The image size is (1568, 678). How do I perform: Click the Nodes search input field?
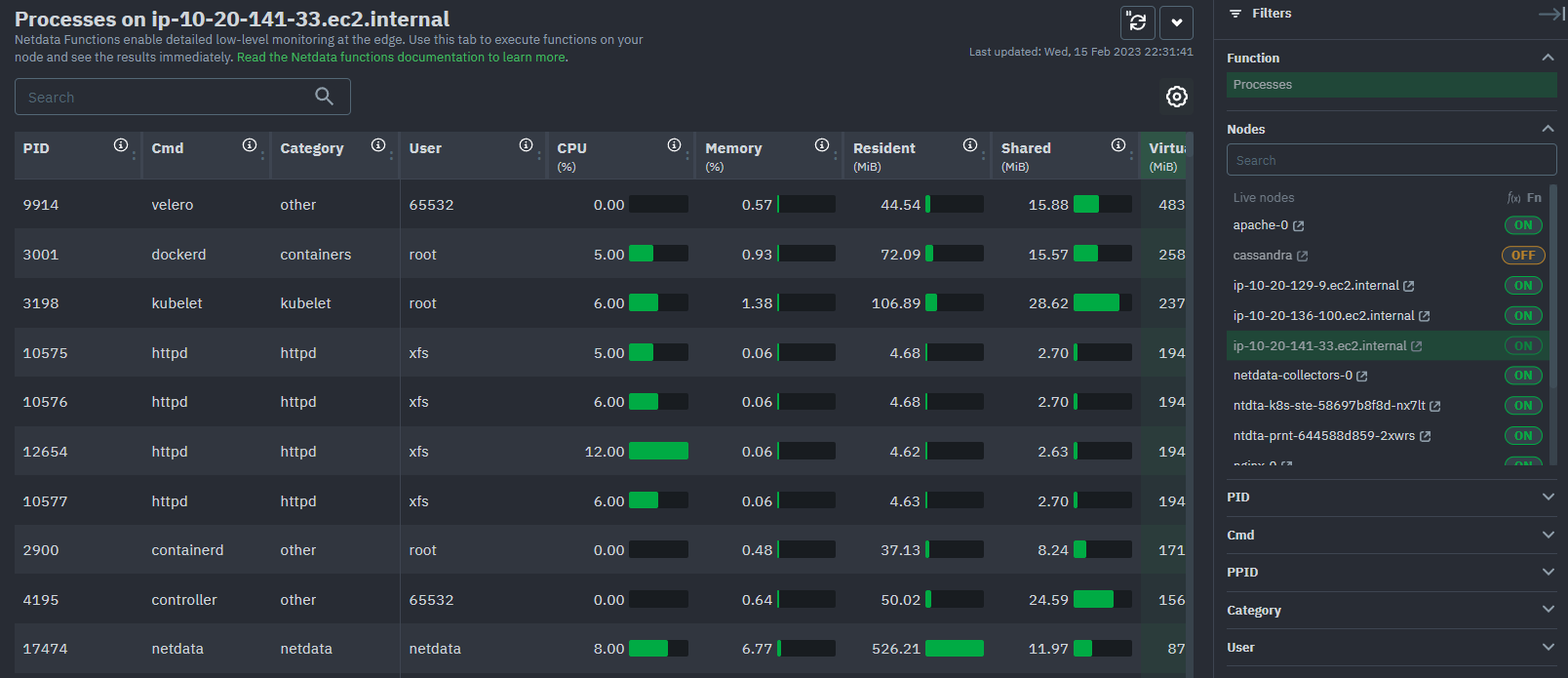tap(1391, 160)
